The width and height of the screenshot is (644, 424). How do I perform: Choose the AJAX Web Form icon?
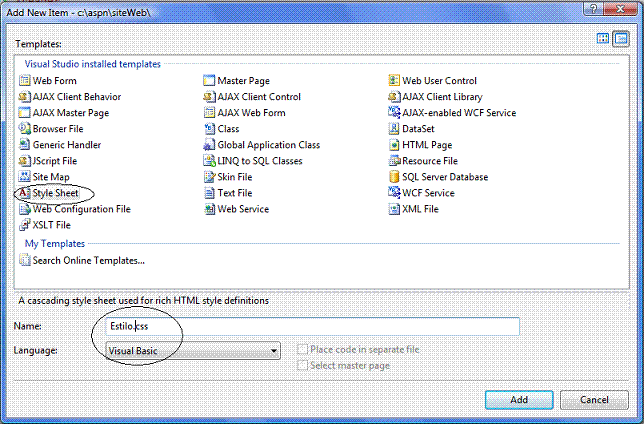209,113
